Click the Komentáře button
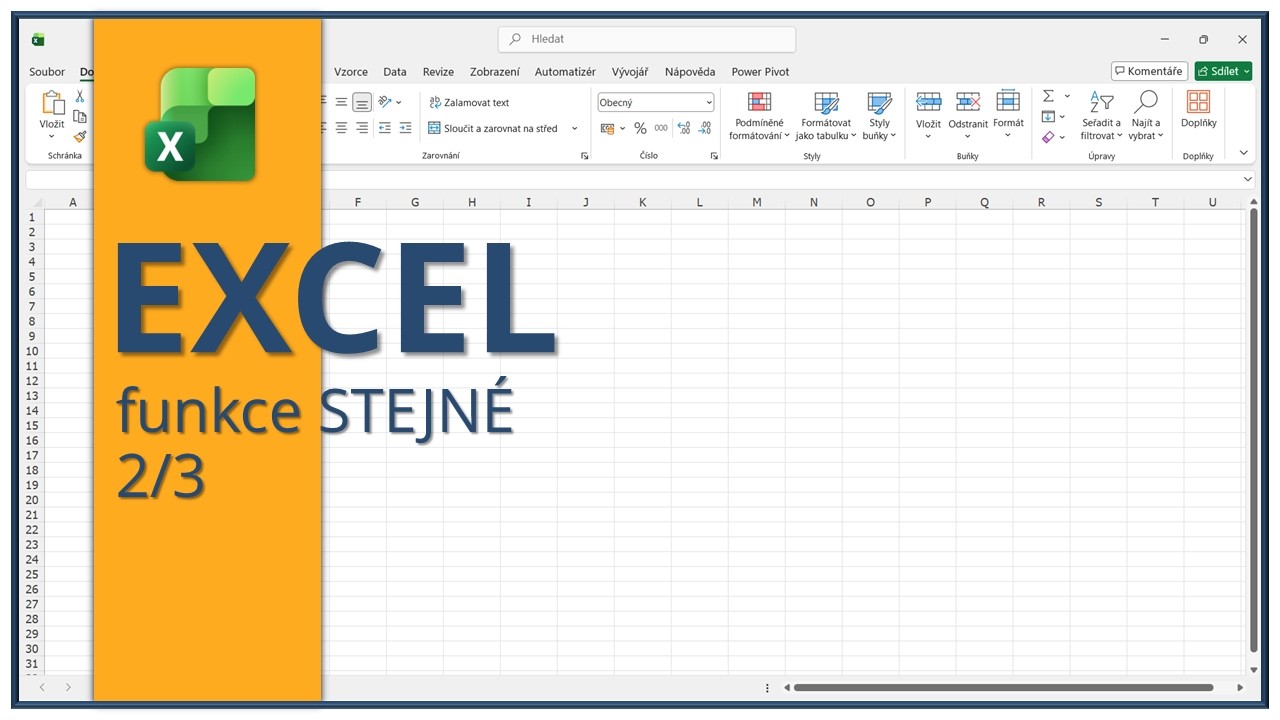1280x720 pixels. (x=1149, y=71)
